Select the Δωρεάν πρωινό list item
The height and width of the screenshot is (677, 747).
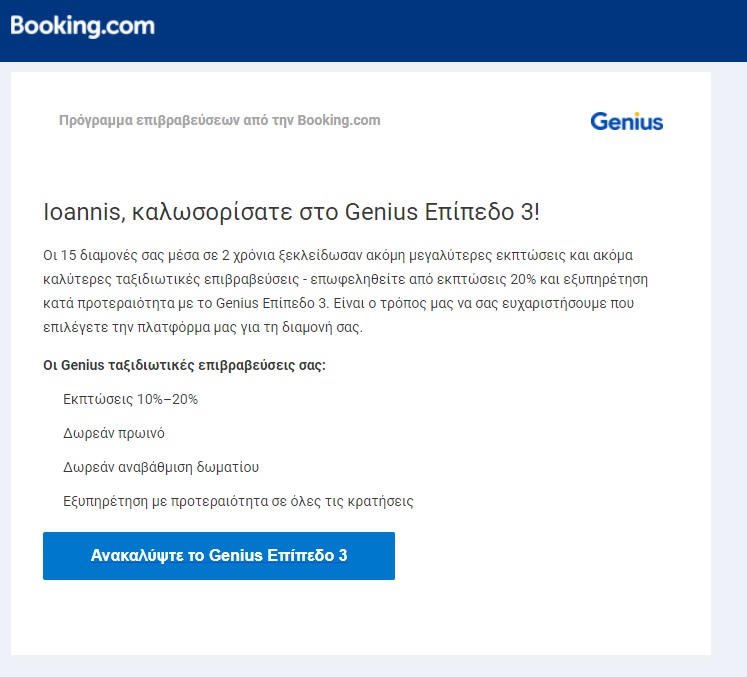tap(114, 433)
